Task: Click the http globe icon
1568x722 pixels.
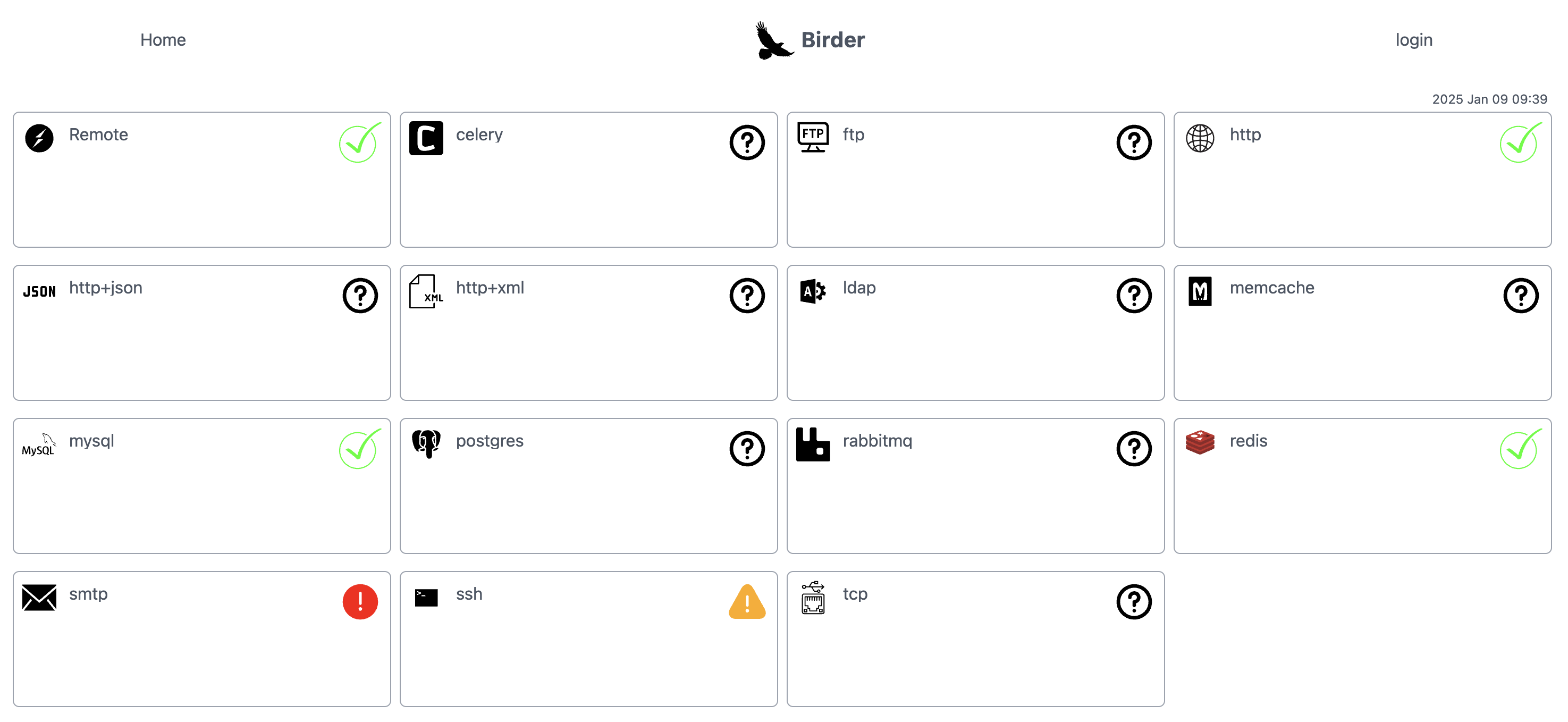Action: 1200,138
